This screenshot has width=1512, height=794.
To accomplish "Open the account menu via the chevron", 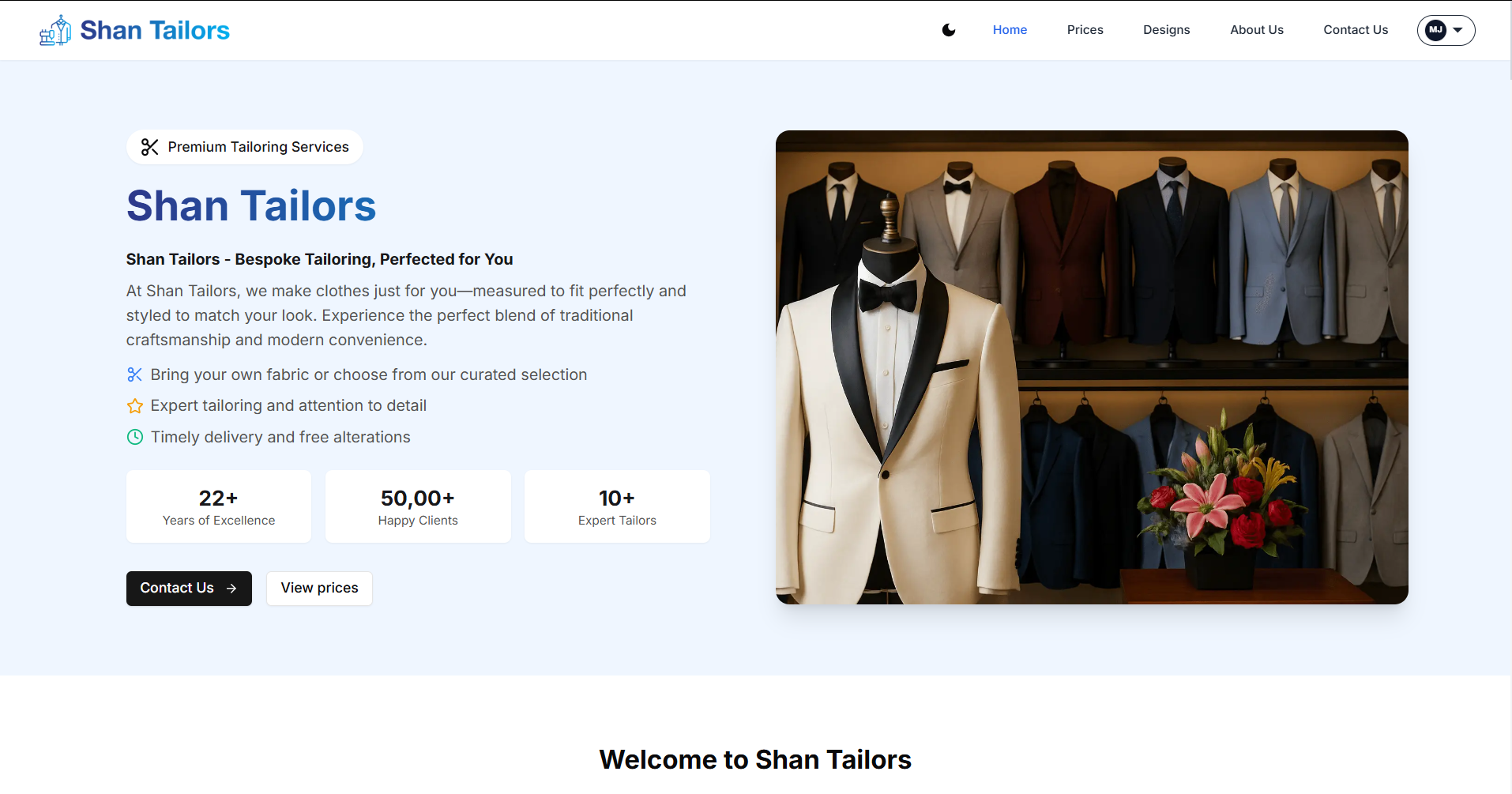I will pos(1457,30).
